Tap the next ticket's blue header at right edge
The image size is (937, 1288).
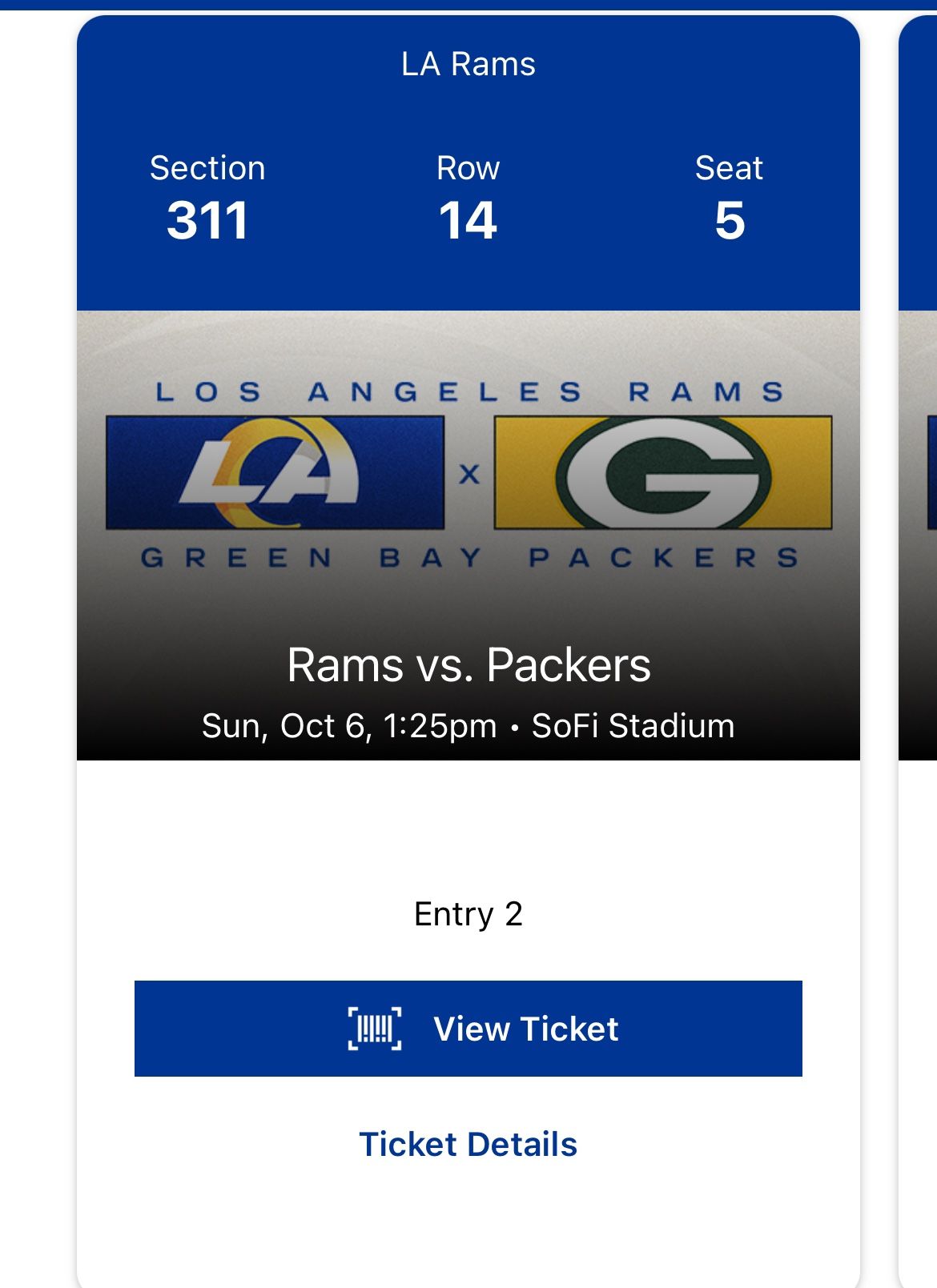(x=919, y=160)
